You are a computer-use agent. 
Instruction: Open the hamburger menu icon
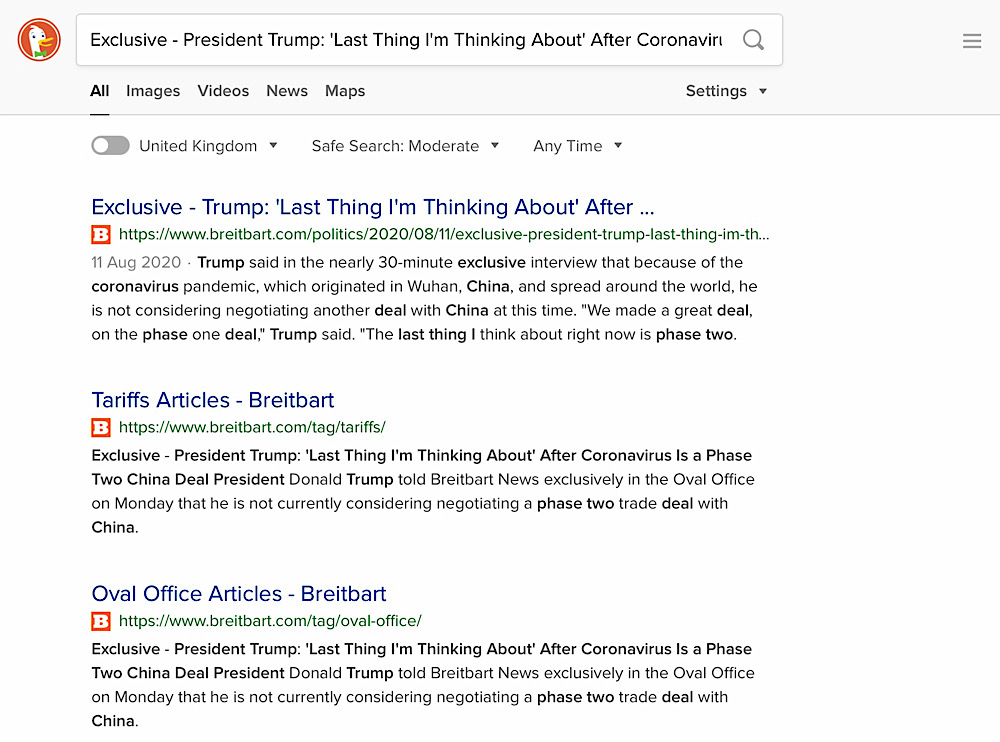(x=972, y=41)
